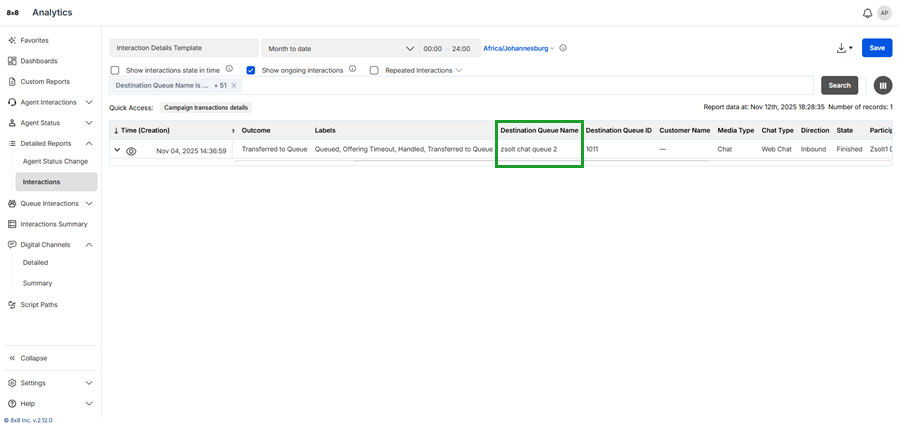Click info icon beside Show ongoing interactions

[351, 70]
